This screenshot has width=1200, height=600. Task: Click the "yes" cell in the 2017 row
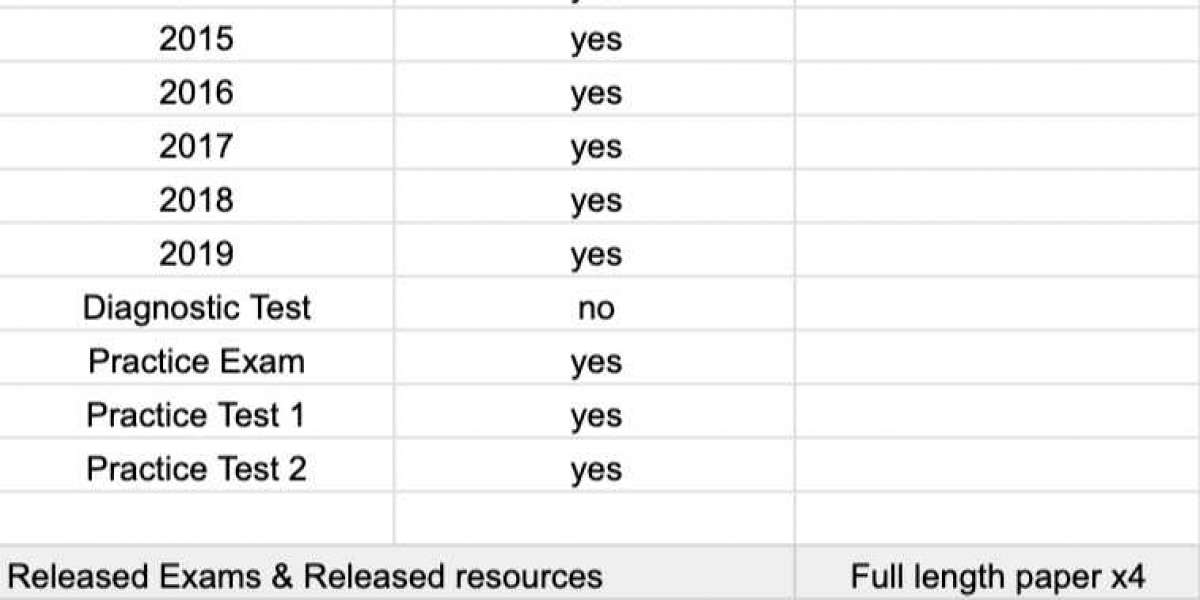[x=595, y=148]
